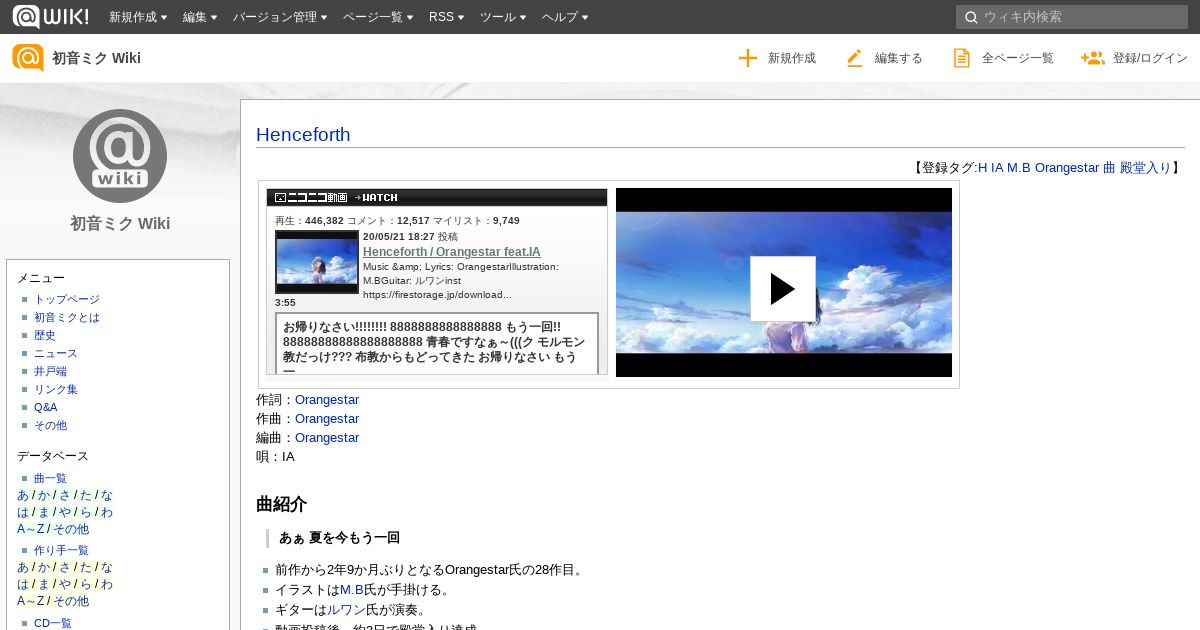Select あ under 曲一覧 index
1200x630 pixels.
point(23,495)
